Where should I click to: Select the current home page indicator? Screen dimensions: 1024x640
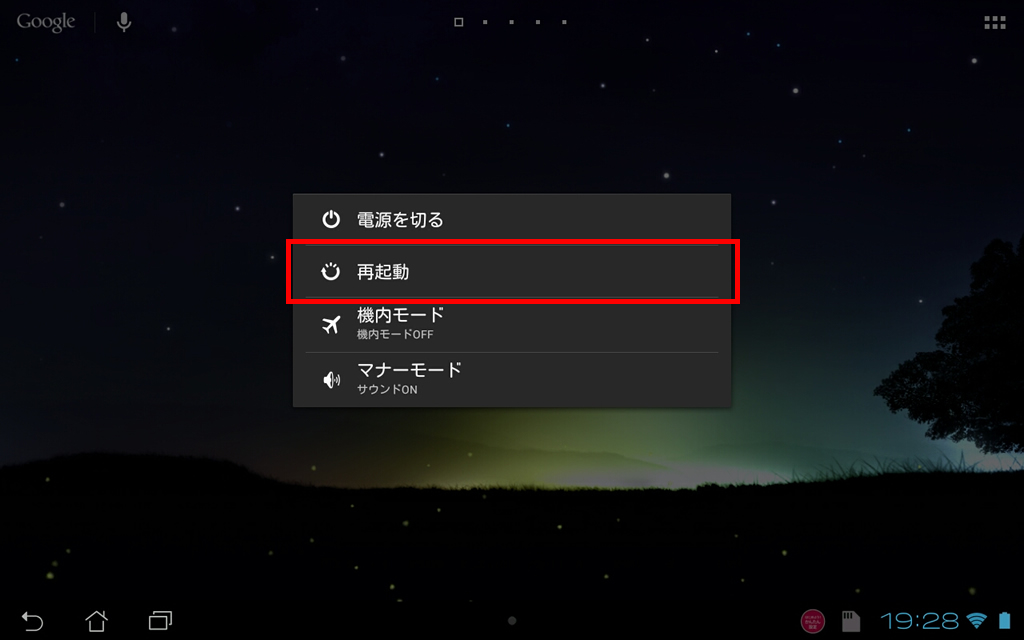pyautogui.click(x=458, y=22)
